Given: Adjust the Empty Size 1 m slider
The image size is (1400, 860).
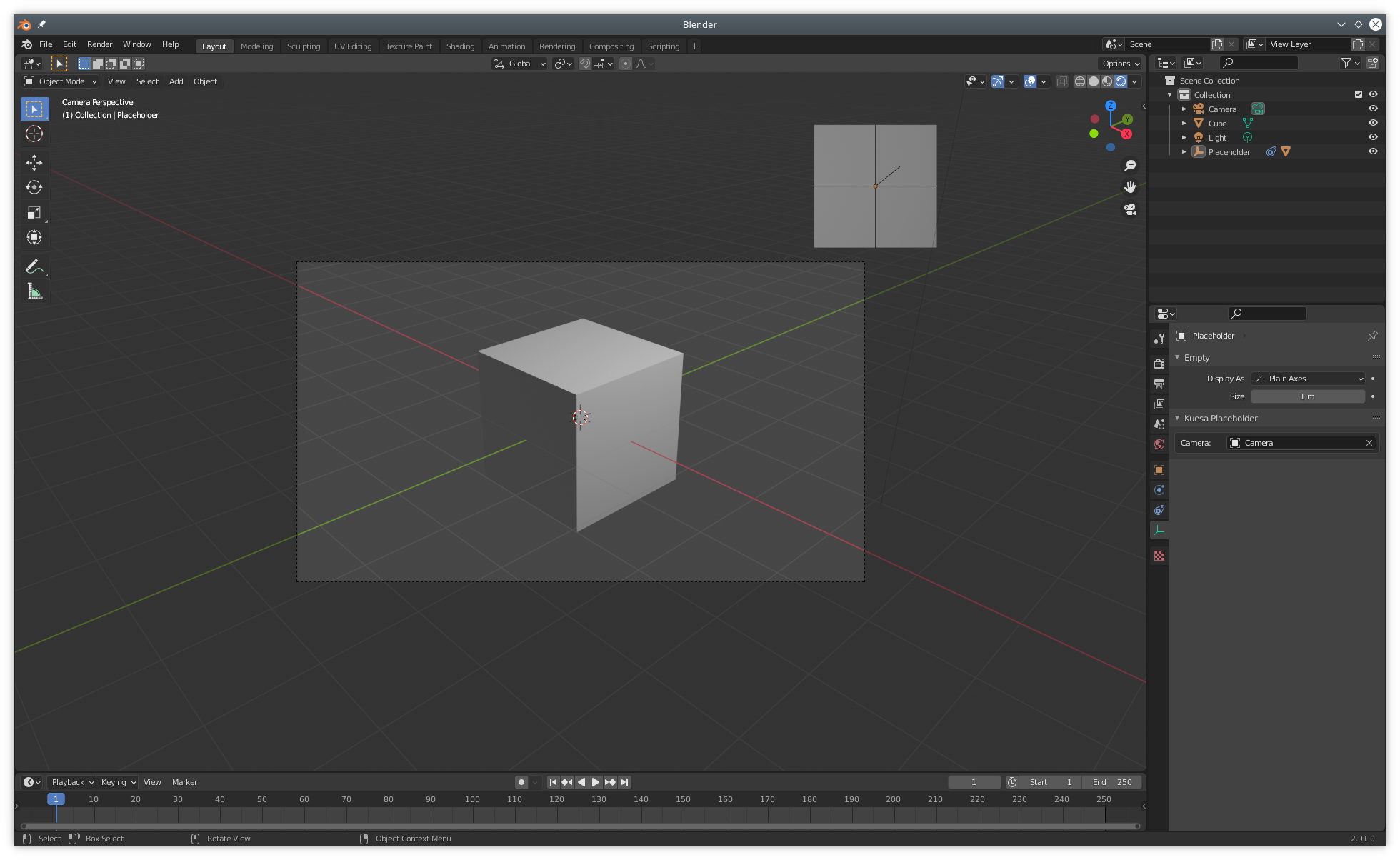Looking at the screenshot, I should pyautogui.click(x=1308, y=396).
